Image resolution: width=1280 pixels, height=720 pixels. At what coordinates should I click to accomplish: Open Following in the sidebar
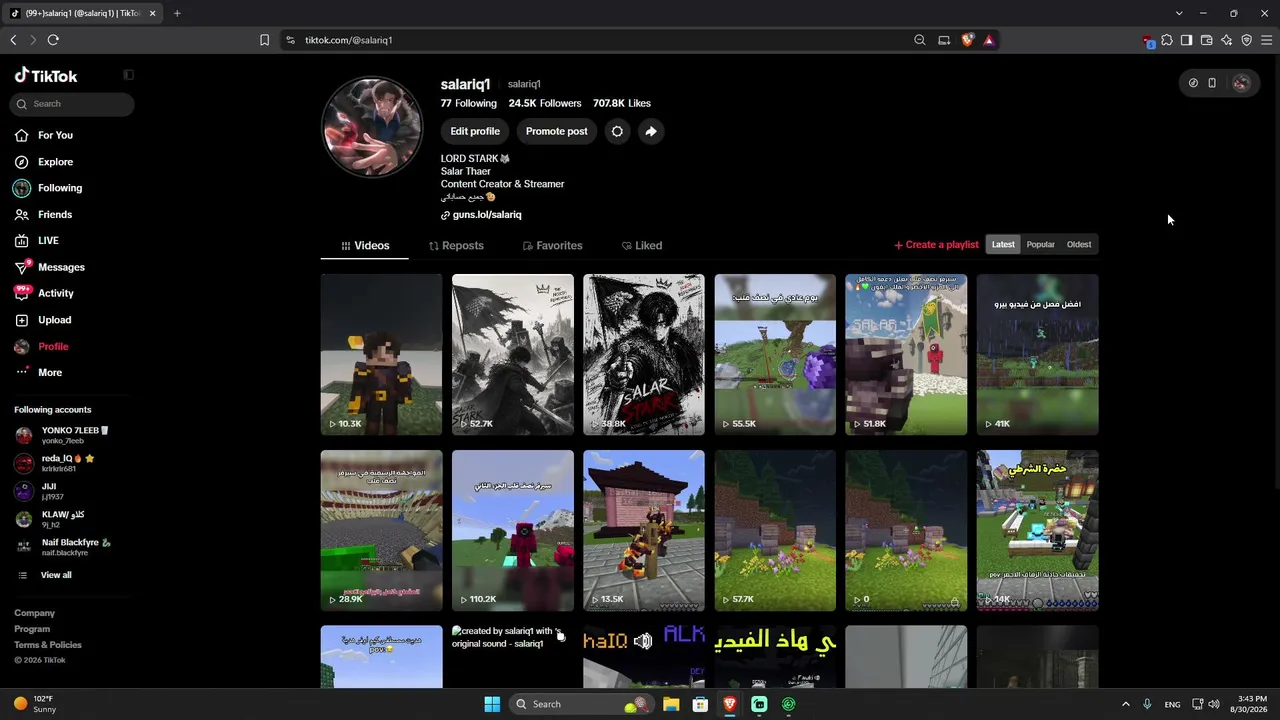(x=48, y=188)
